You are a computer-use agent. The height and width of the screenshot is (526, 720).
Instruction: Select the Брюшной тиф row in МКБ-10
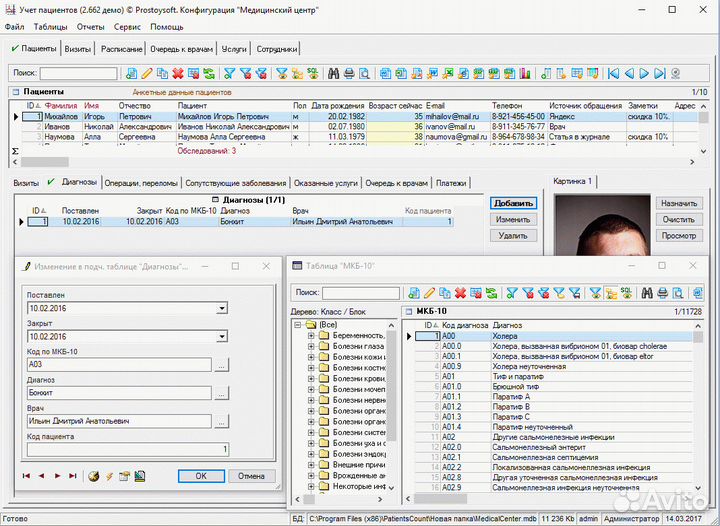[x=514, y=384]
